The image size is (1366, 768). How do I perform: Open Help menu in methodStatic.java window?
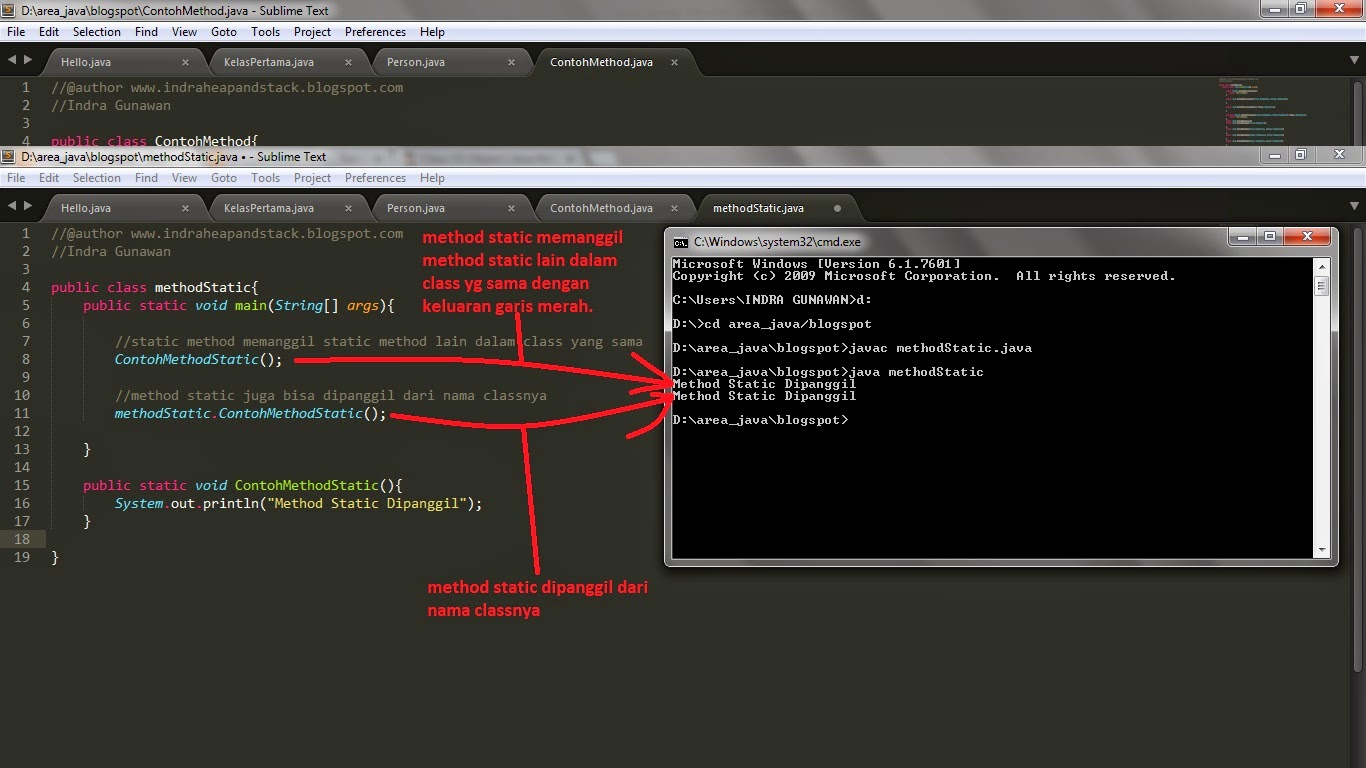pos(432,178)
